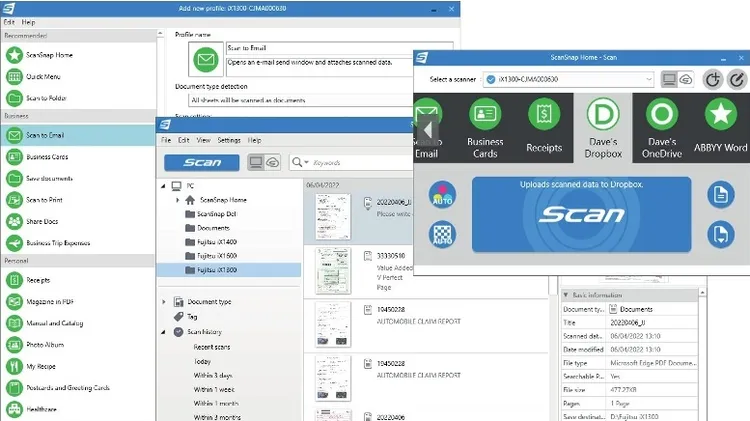The width and height of the screenshot is (750, 421).
Task: Click the duplex document icon in Scan window
Action: [x=721, y=234]
